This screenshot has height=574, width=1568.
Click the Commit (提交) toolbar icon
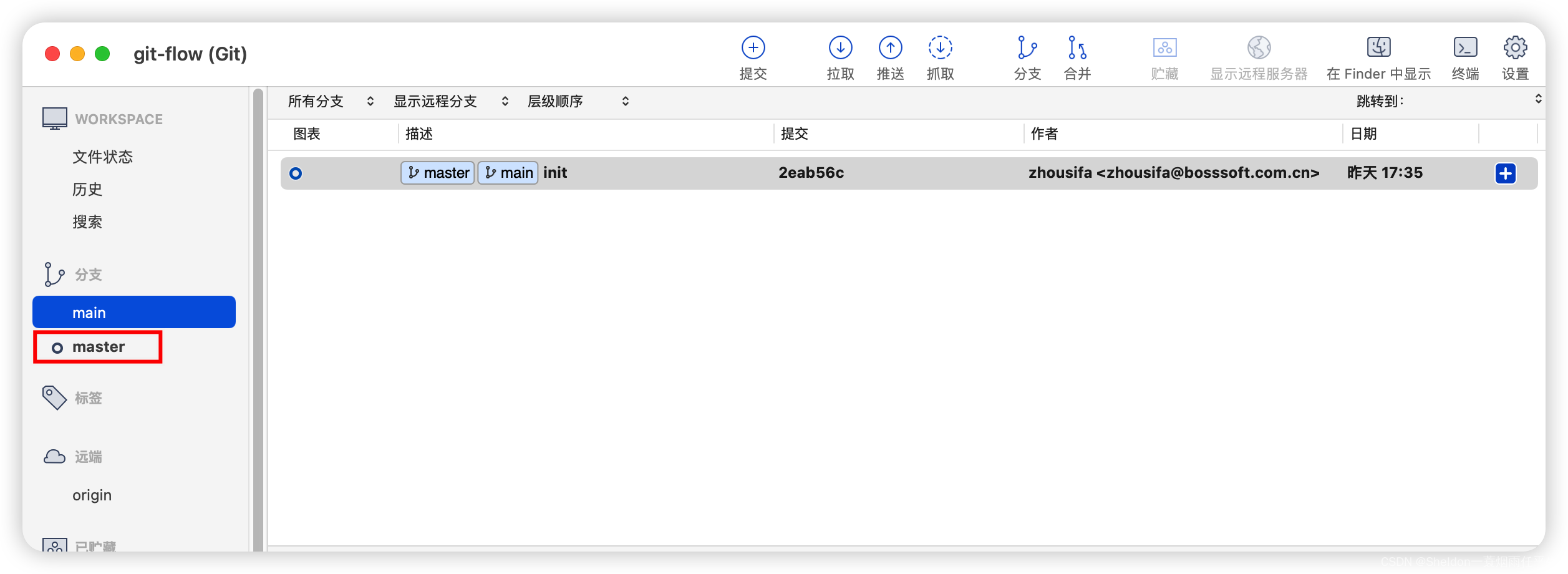[753, 47]
